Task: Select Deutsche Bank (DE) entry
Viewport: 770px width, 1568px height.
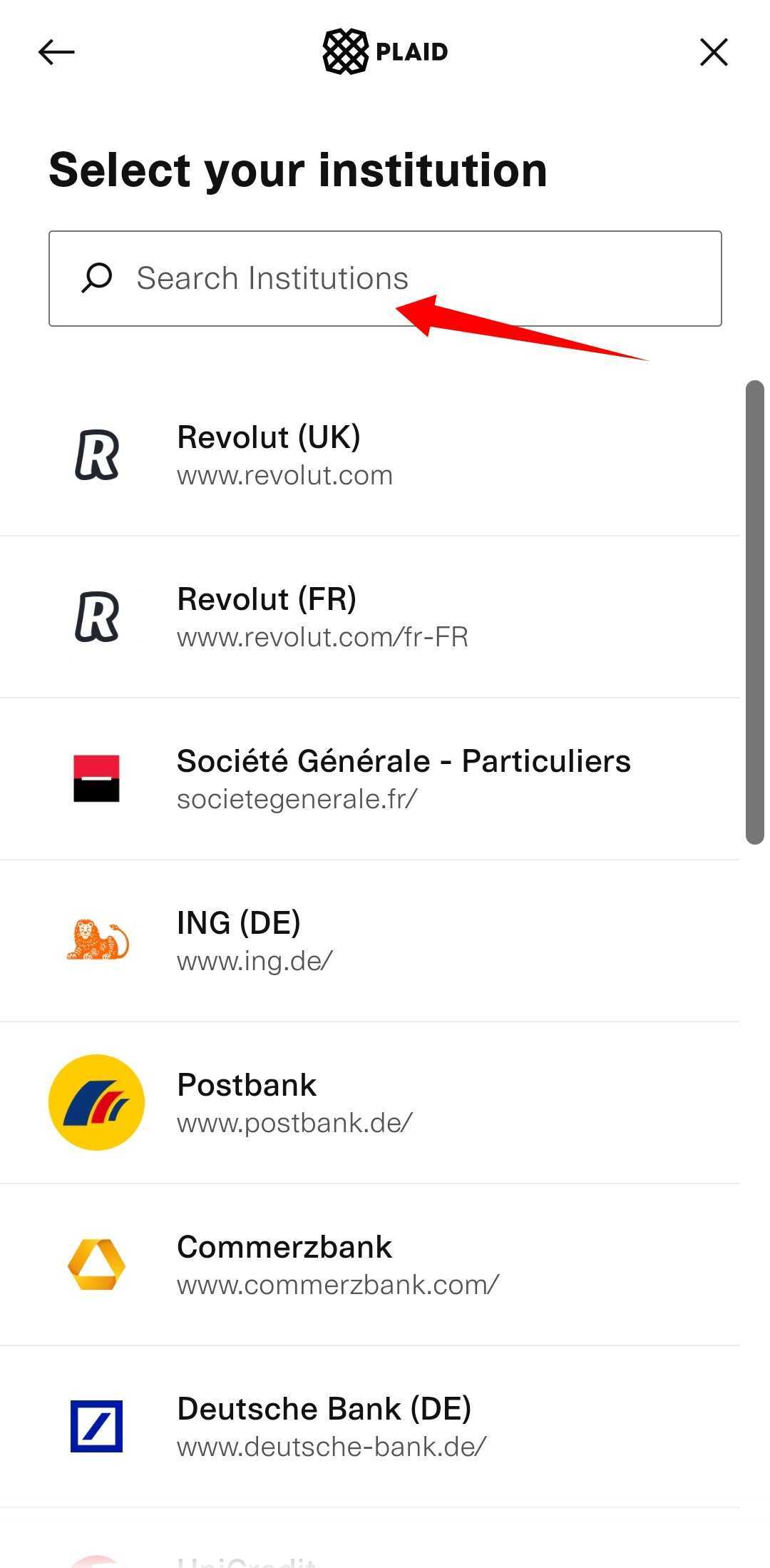Action: click(x=370, y=1427)
